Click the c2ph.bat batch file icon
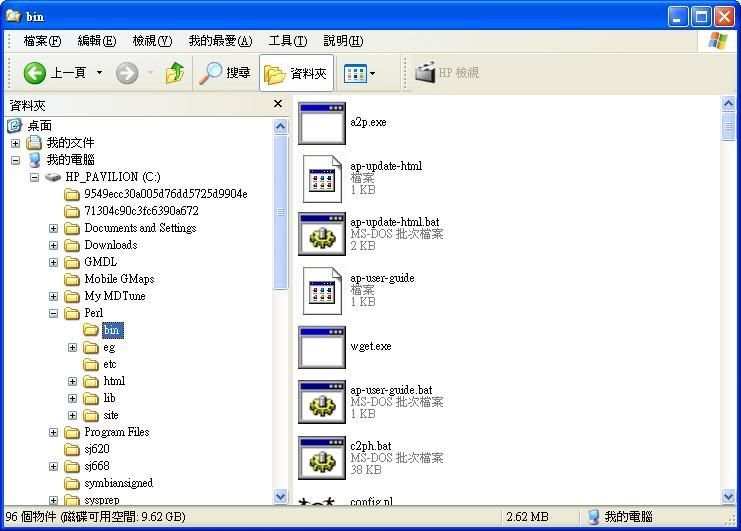 [x=322, y=458]
